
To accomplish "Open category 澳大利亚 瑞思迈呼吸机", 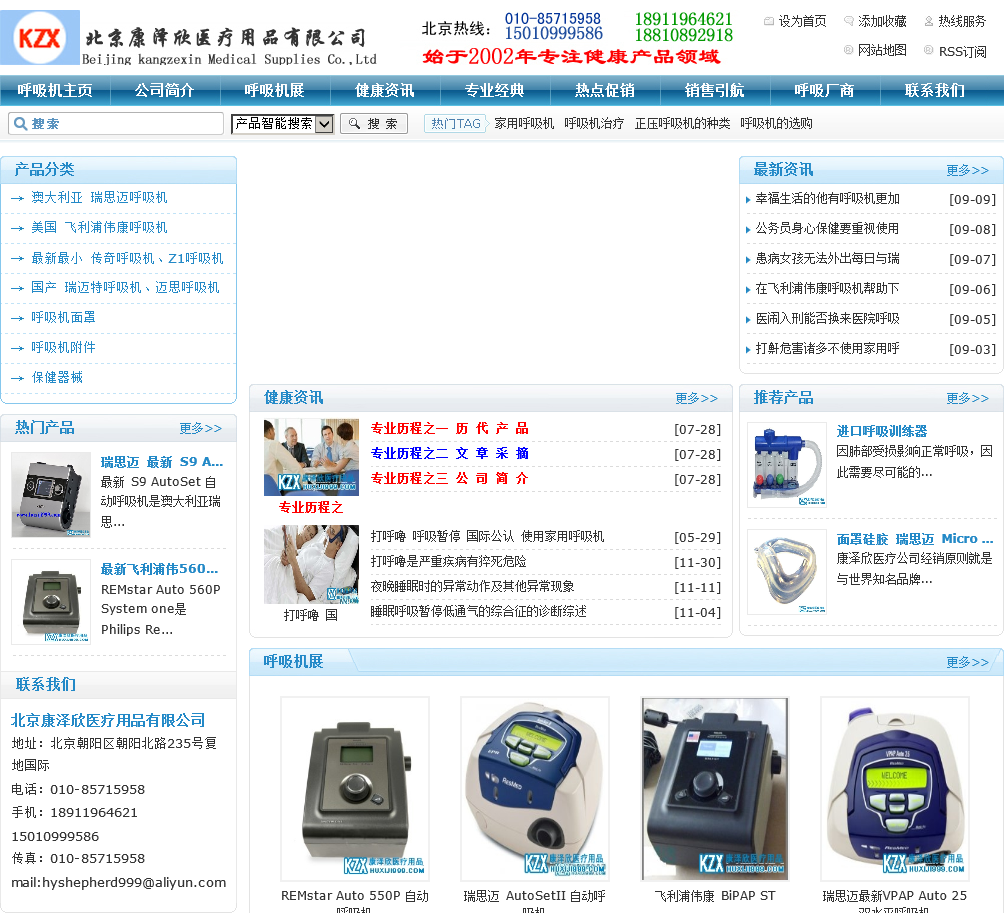I will tap(99, 197).
